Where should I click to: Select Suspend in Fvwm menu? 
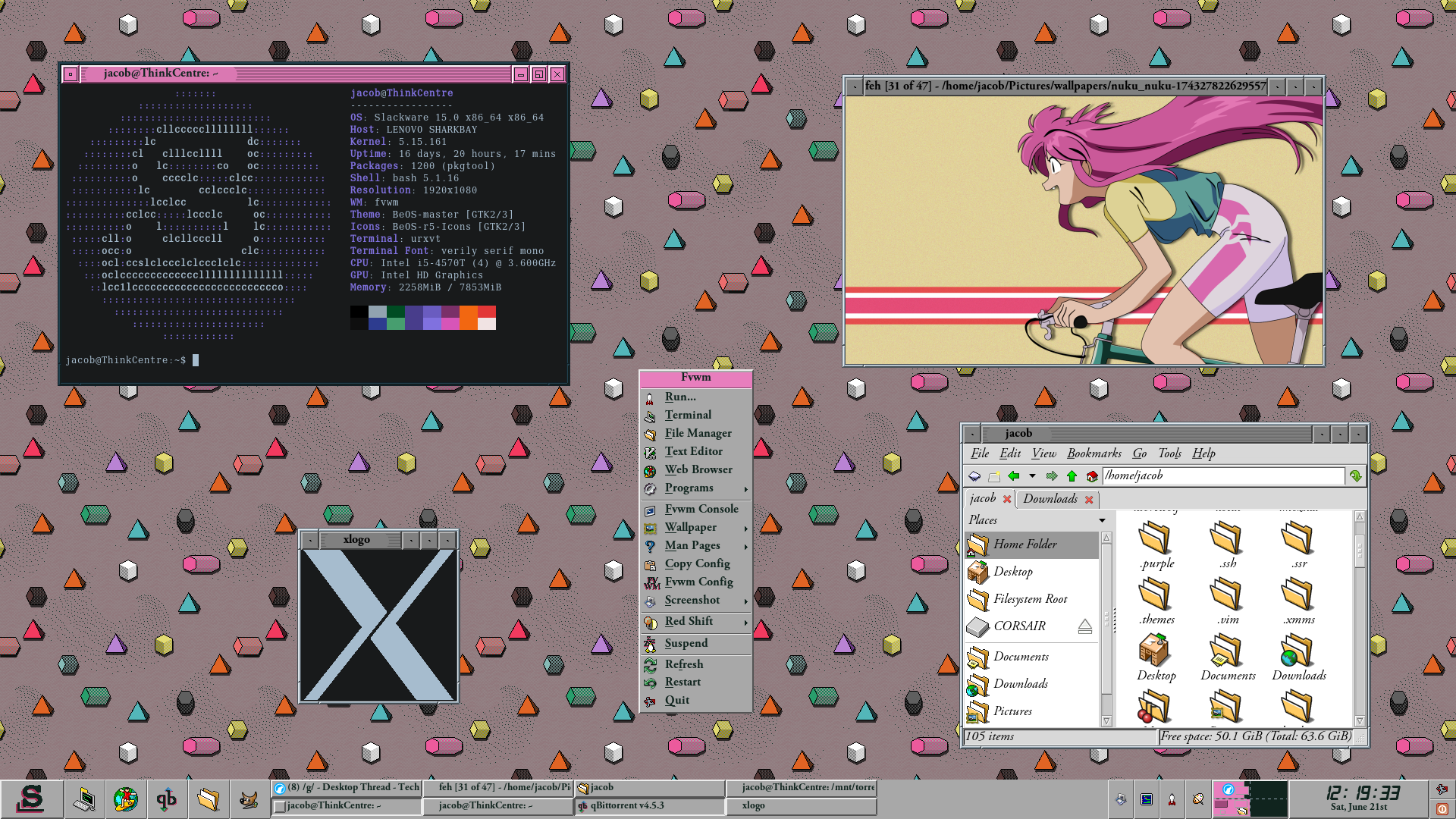point(696,643)
